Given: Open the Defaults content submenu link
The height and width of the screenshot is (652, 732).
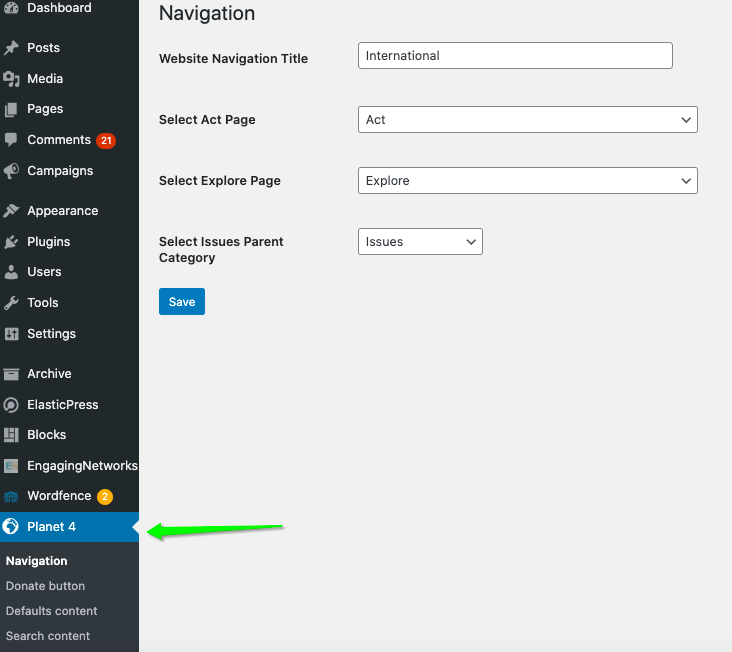Looking at the screenshot, I should (x=51, y=611).
